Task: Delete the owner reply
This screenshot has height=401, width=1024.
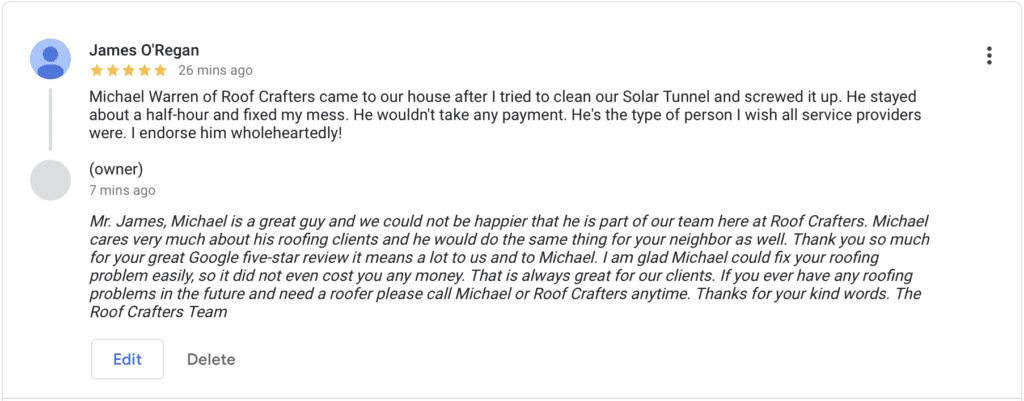Action: point(211,359)
